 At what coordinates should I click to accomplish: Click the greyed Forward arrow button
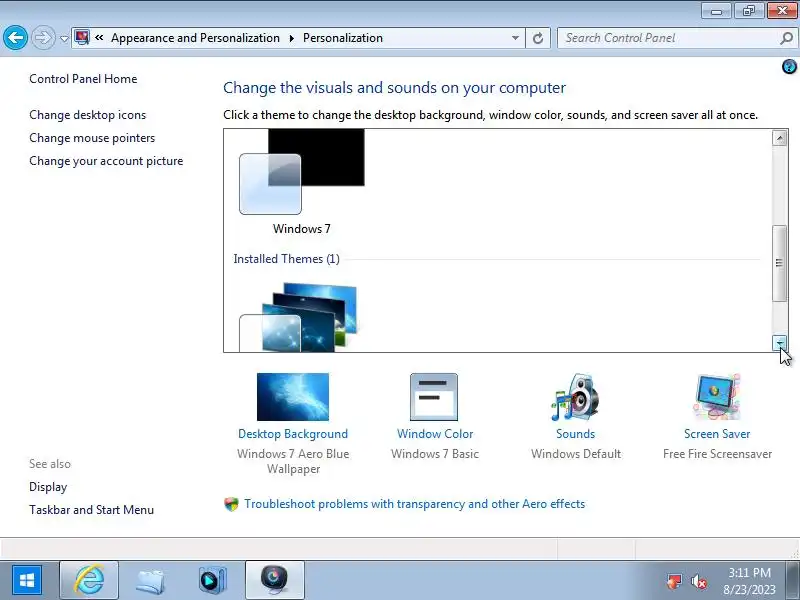[43, 38]
